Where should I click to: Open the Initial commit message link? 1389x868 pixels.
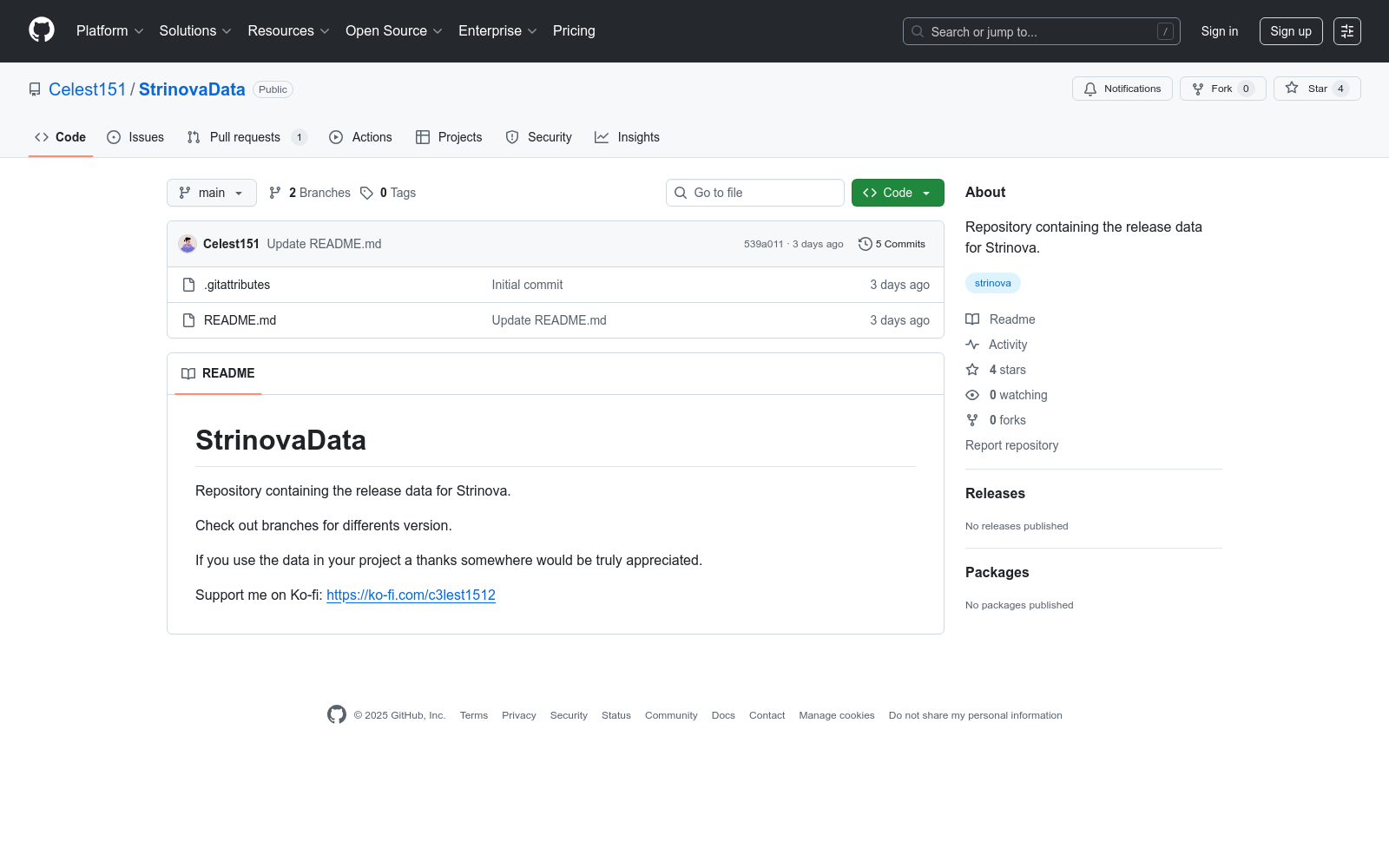(527, 285)
